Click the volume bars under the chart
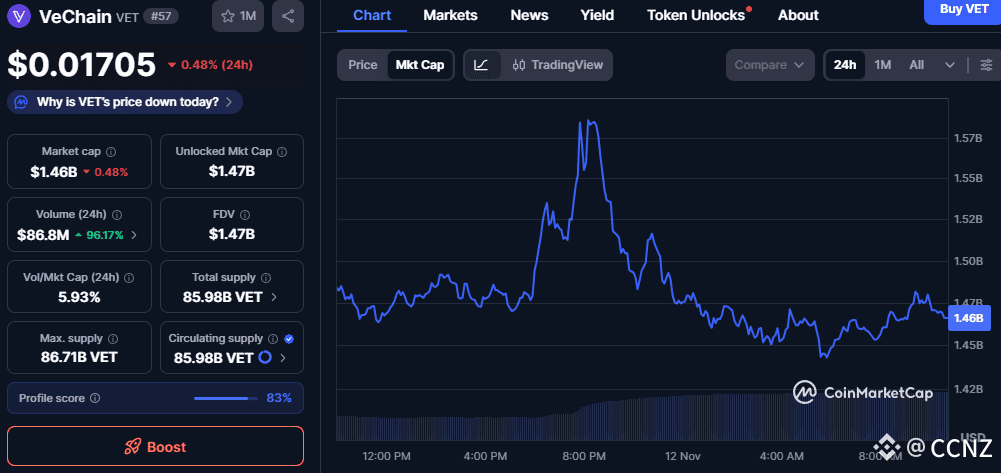This screenshot has width=1001, height=473. click(642, 418)
